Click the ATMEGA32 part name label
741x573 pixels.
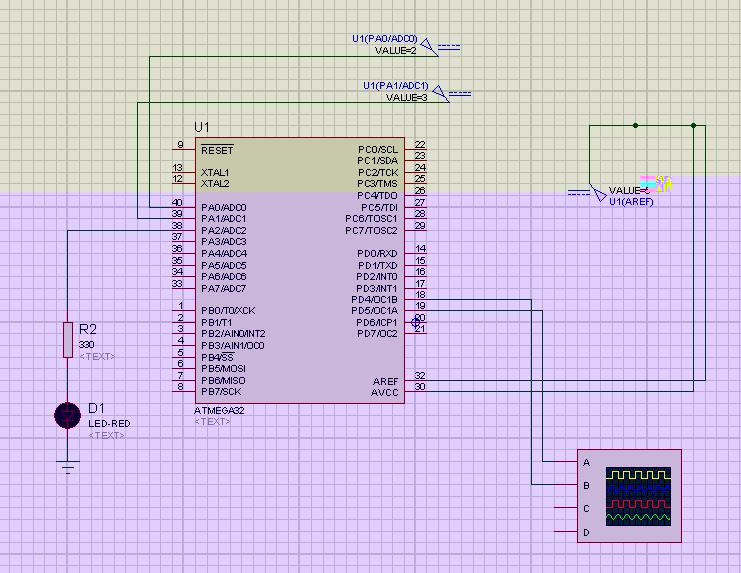[x=219, y=410]
